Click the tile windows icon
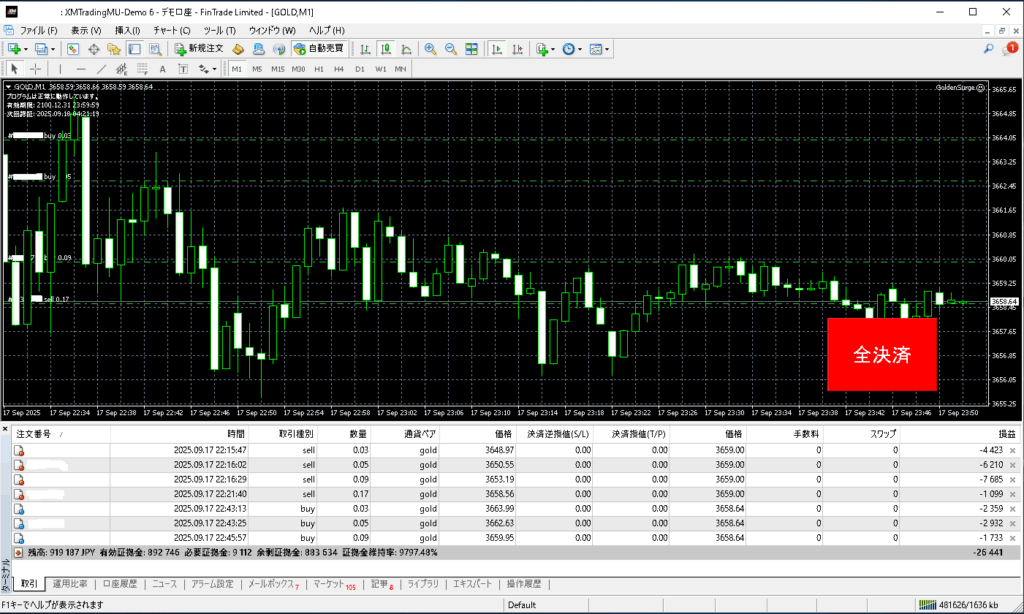 [471, 48]
